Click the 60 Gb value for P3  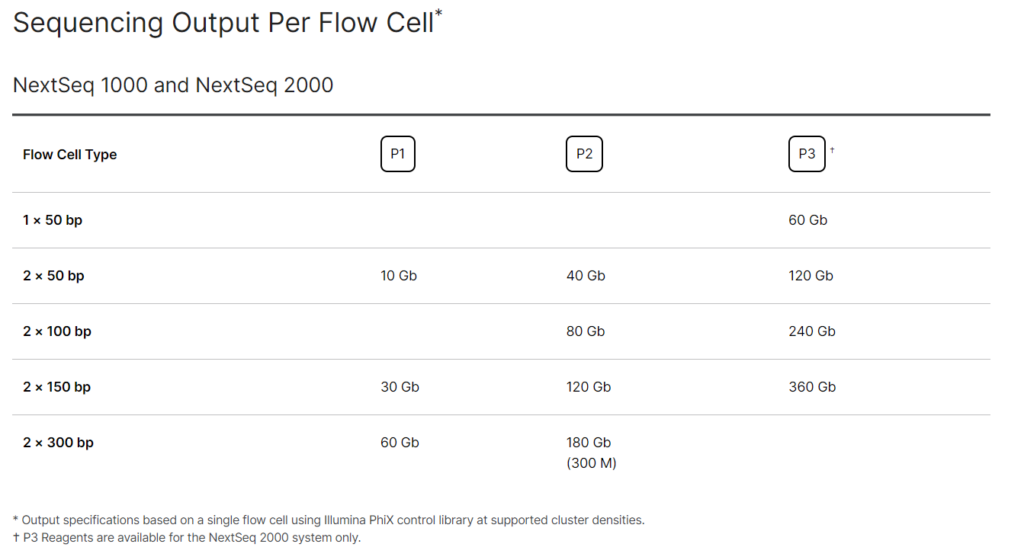(808, 220)
